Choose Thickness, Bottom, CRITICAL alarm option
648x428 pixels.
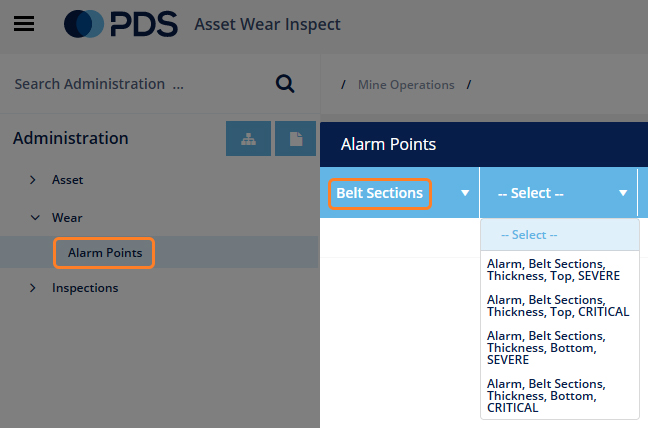560,396
